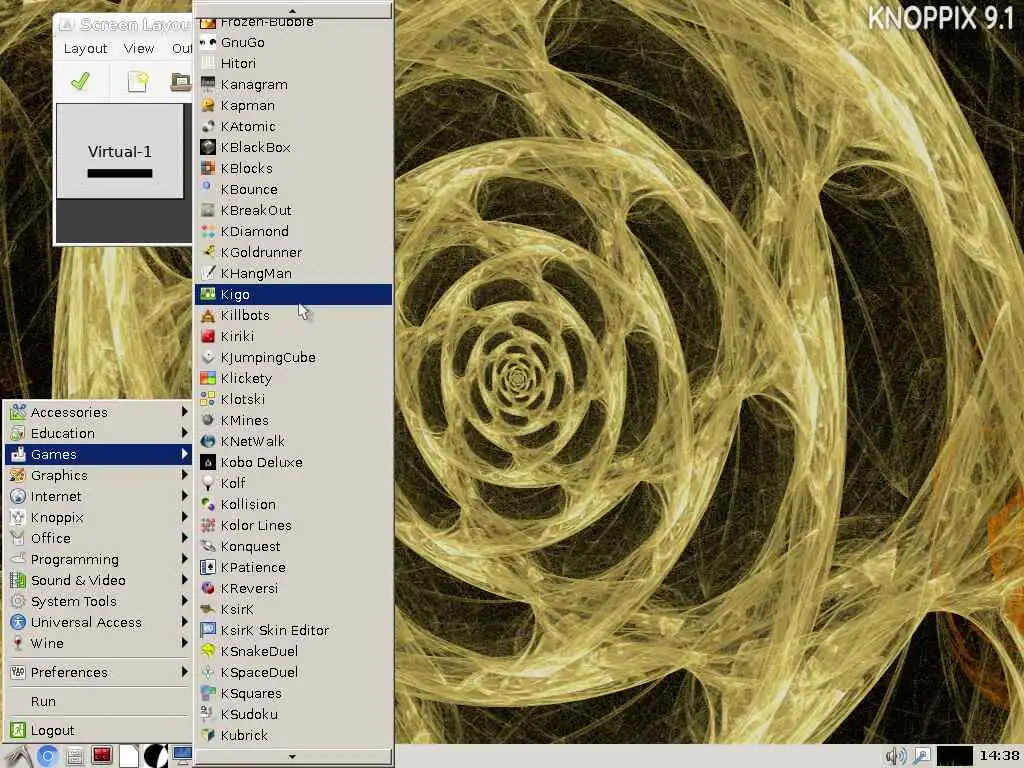Open KPatience card game
The image size is (1024, 768).
coord(293,568)
